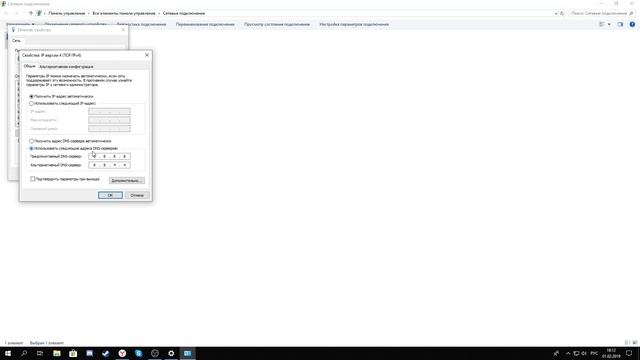The height and width of the screenshot is (360, 640).
Task: Tick the 'Validate settings upon exit' checkbox
Action: point(33,179)
